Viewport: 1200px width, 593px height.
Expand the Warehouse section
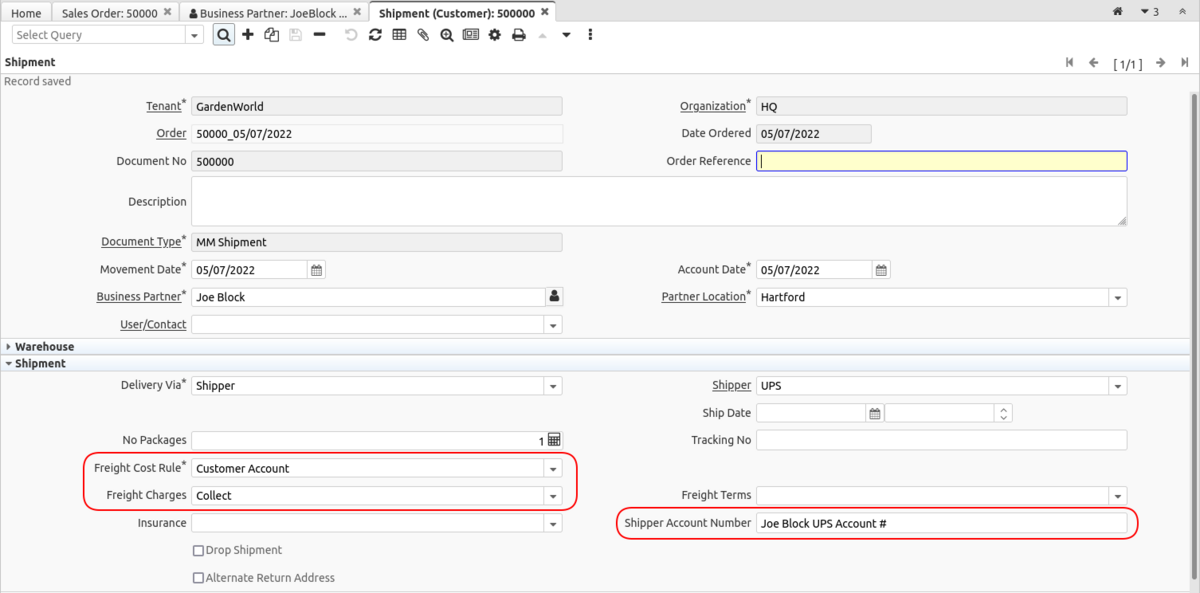point(44,347)
